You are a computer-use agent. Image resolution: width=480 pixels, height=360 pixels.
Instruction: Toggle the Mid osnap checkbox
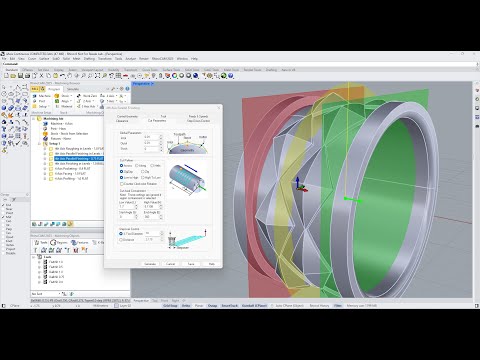[4, 217]
